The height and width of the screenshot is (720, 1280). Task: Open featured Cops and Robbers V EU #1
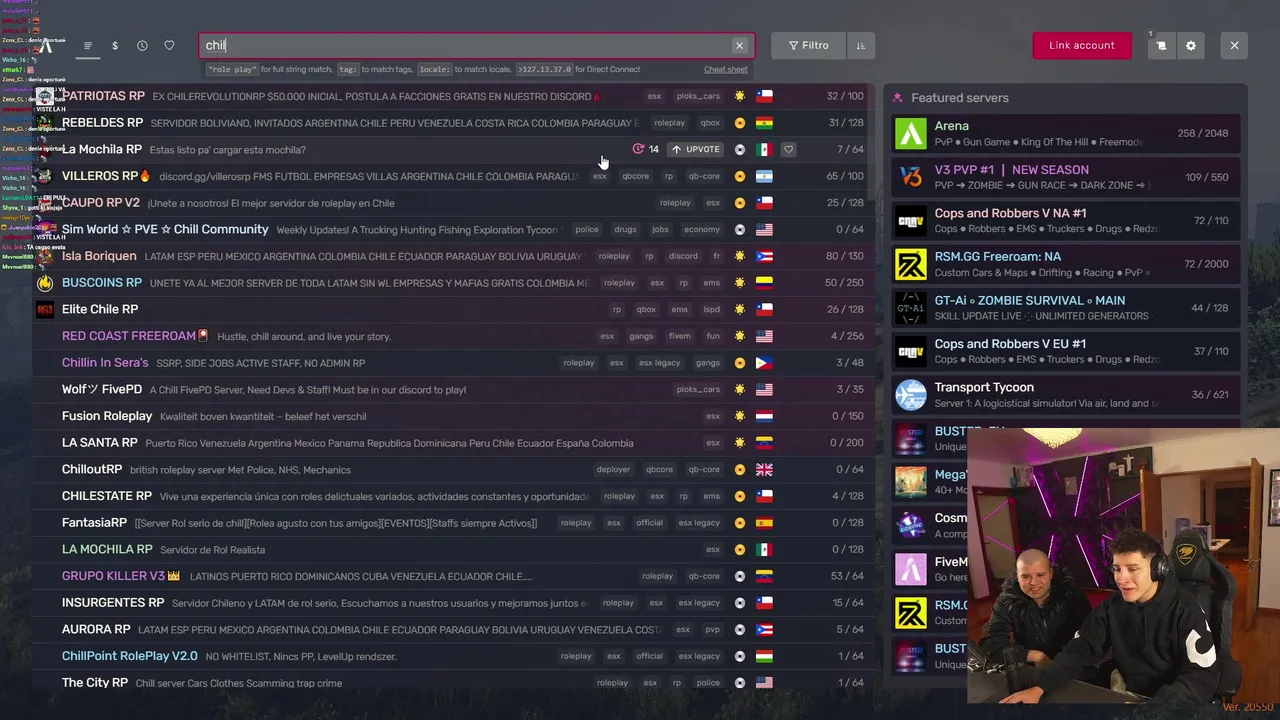pyautogui.click(x=1066, y=351)
